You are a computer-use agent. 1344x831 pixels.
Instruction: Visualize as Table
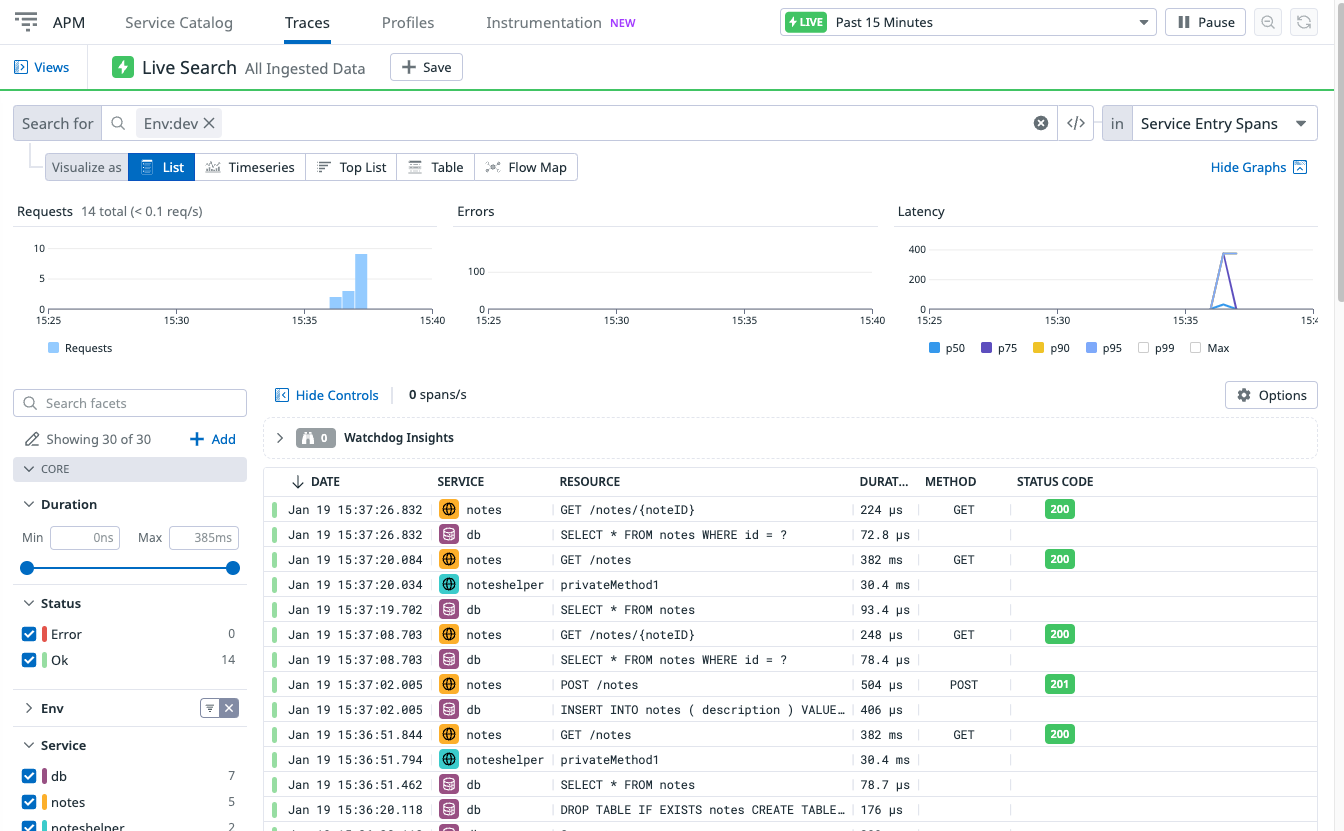click(436, 167)
